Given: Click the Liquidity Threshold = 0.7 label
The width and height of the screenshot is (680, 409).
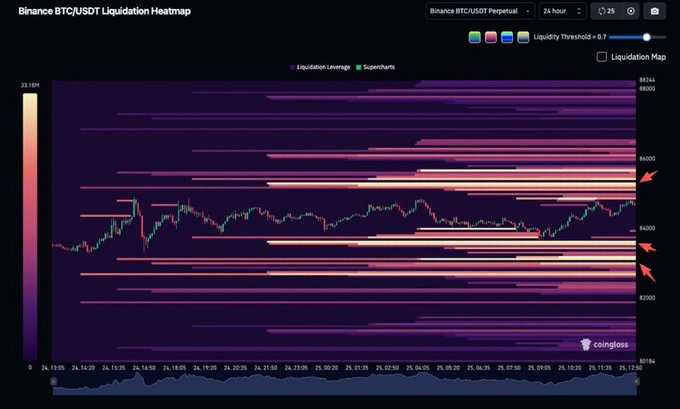Looking at the screenshot, I should pyautogui.click(x=570, y=37).
